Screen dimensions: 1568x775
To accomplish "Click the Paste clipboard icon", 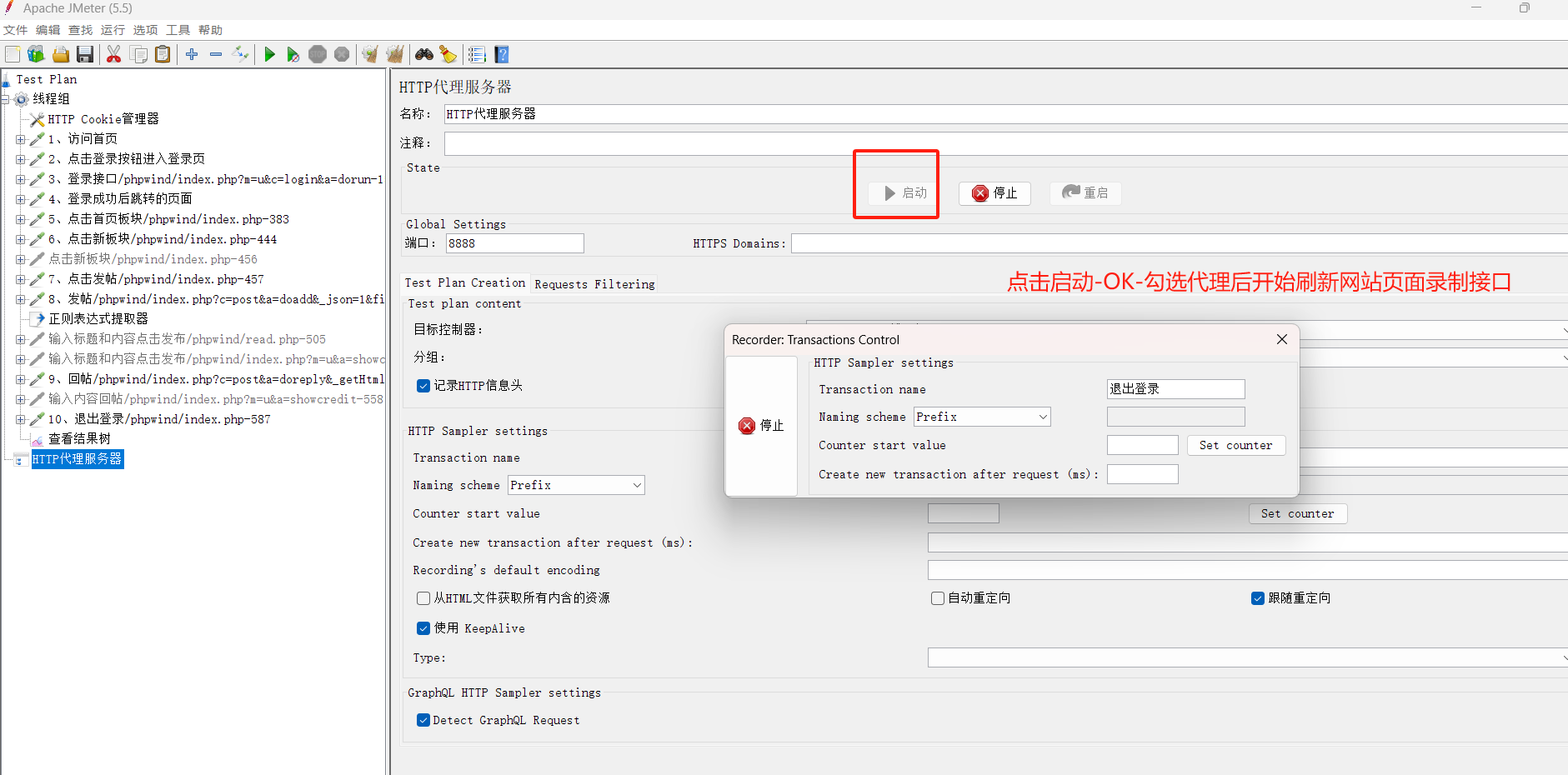I will click(x=163, y=55).
